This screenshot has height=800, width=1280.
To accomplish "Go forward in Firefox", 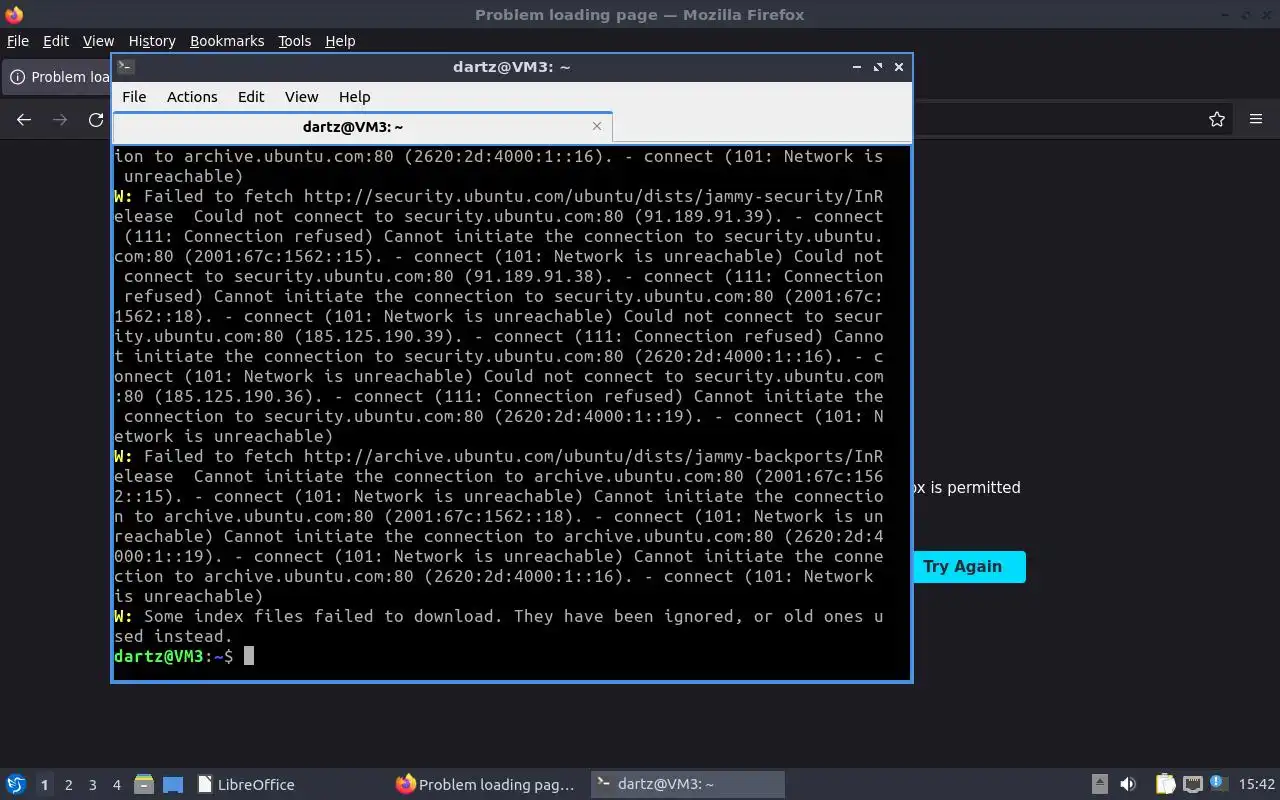I will (x=60, y=120).
